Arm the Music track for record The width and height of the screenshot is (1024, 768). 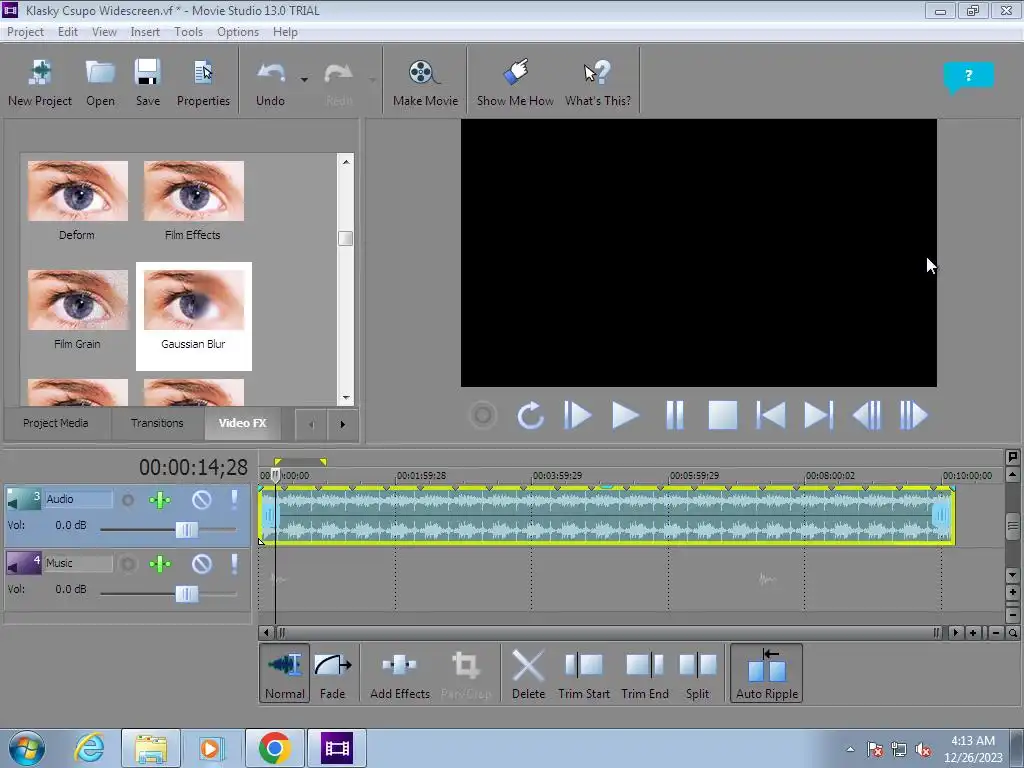(x=128, y=564)
